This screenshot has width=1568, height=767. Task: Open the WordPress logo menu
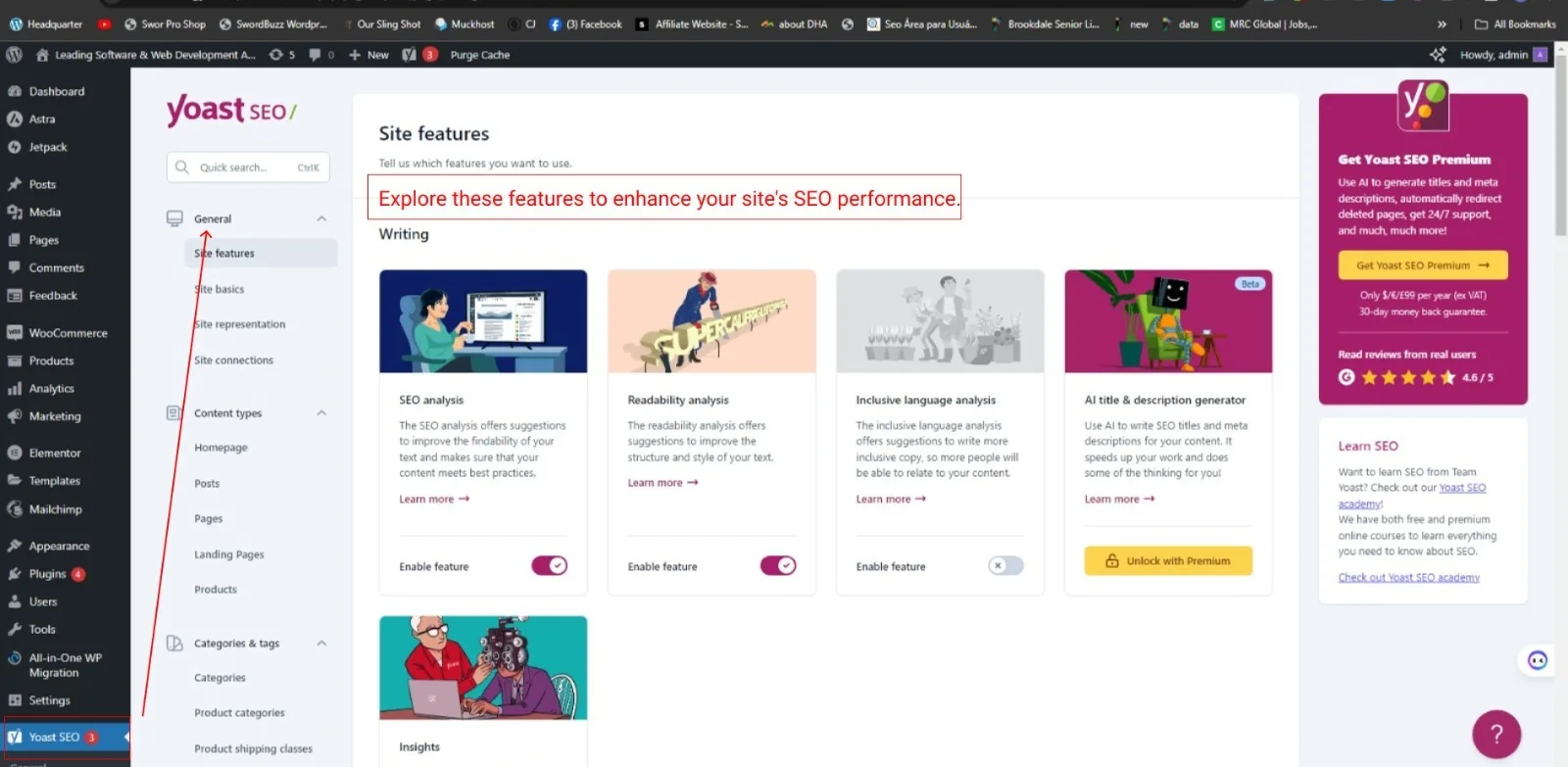click(x=14, y=55)
